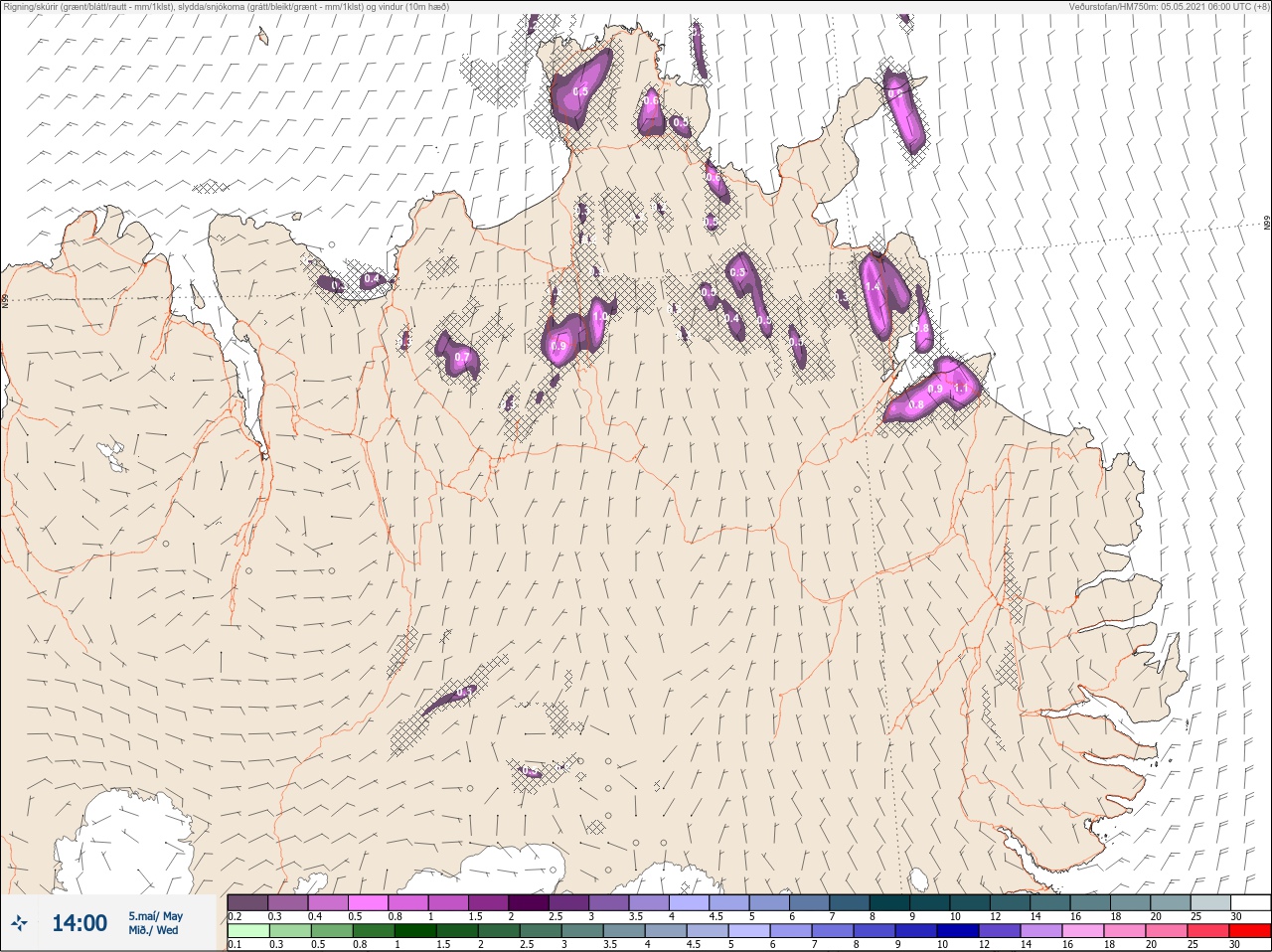Click light gray 25 swatch in upper legend

pos(1210,902)
